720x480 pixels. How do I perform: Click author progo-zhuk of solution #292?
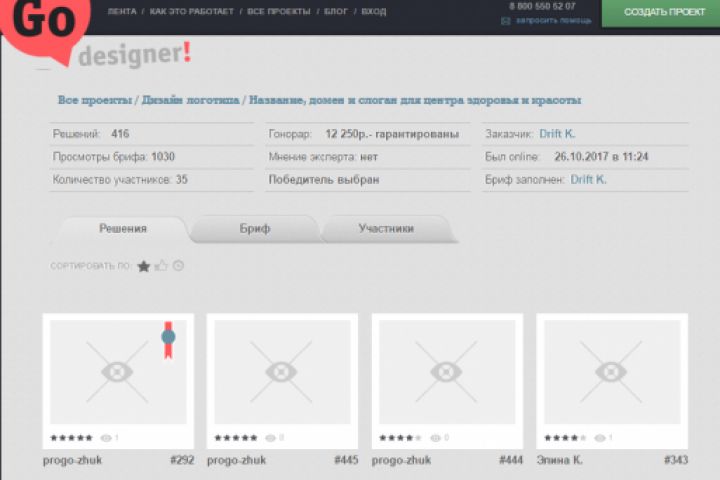[72, 460]
